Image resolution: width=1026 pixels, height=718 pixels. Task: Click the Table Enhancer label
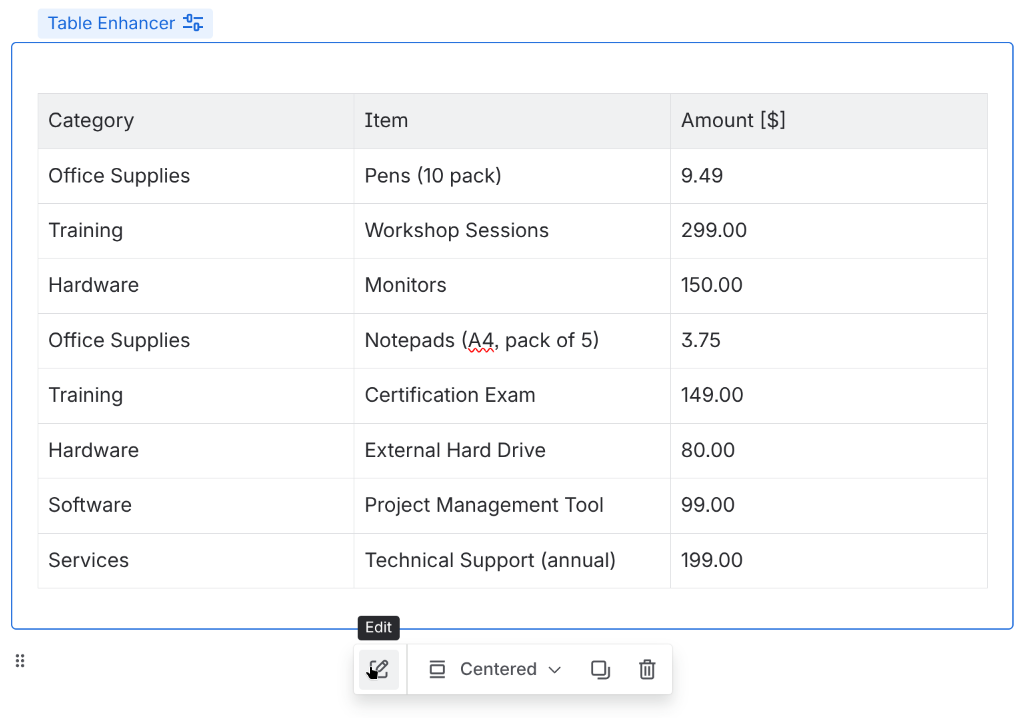111,23
